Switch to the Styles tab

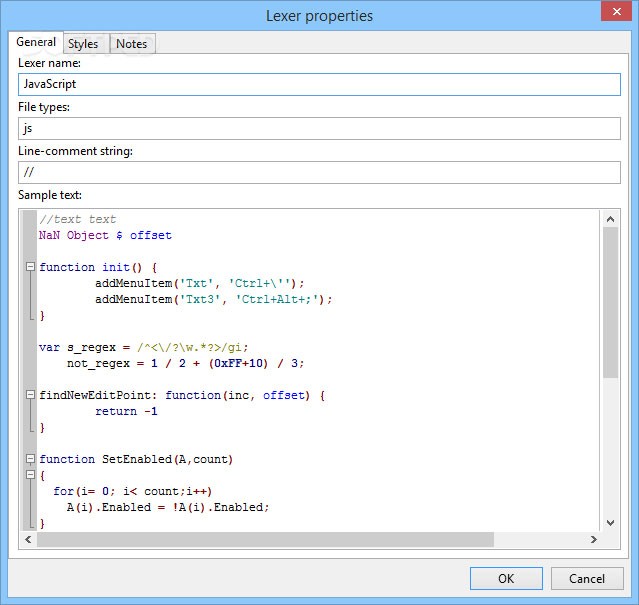(83, 43)
